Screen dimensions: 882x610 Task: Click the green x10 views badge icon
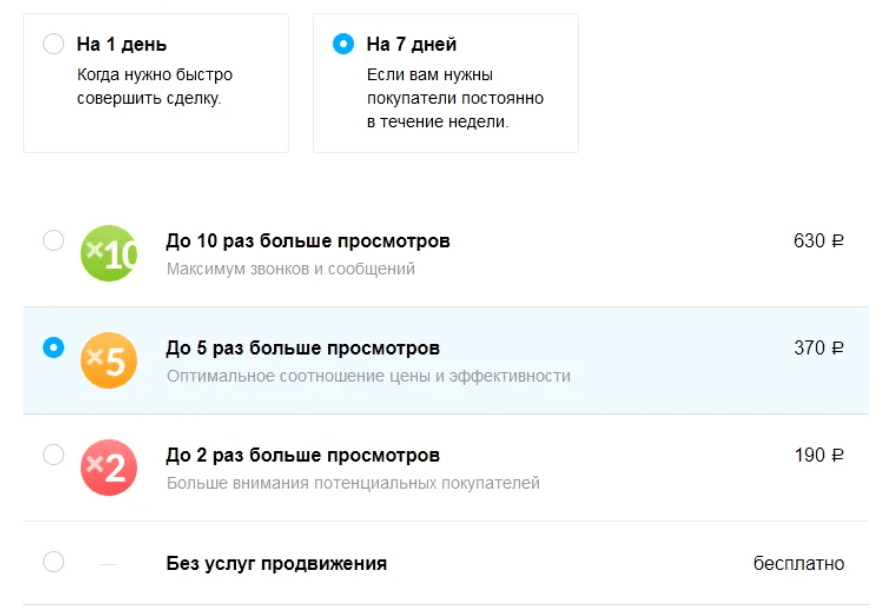108,254
